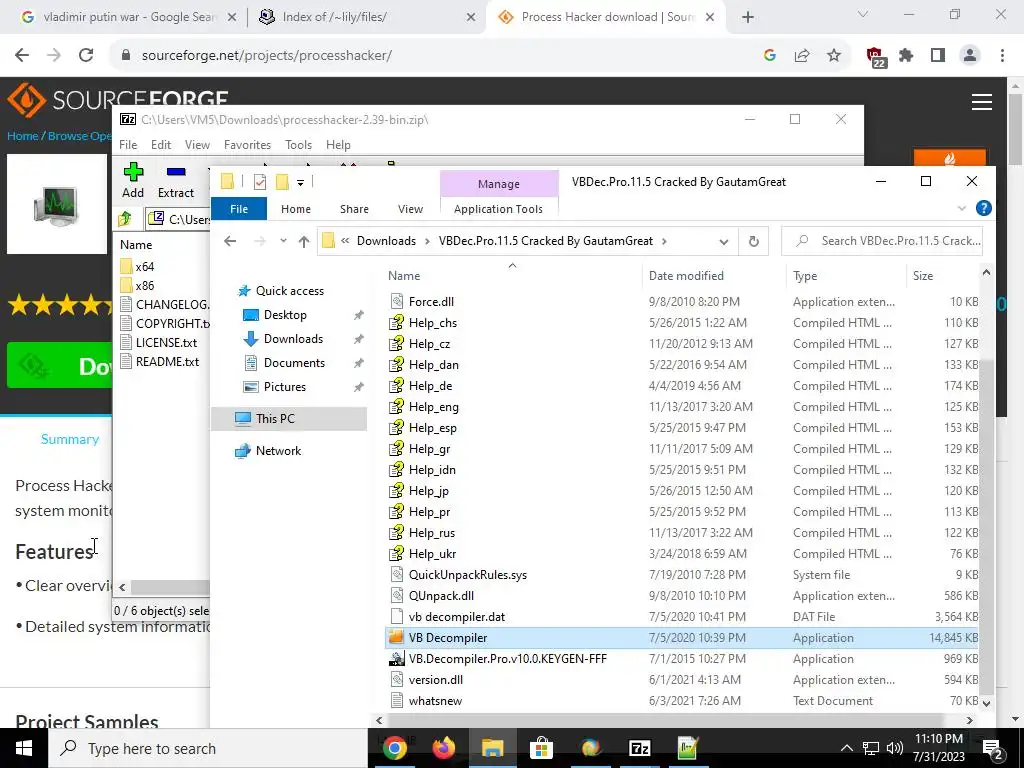Click the Explorer back arrow
This screenshot has width=1024, height=768.
(230, 241)
